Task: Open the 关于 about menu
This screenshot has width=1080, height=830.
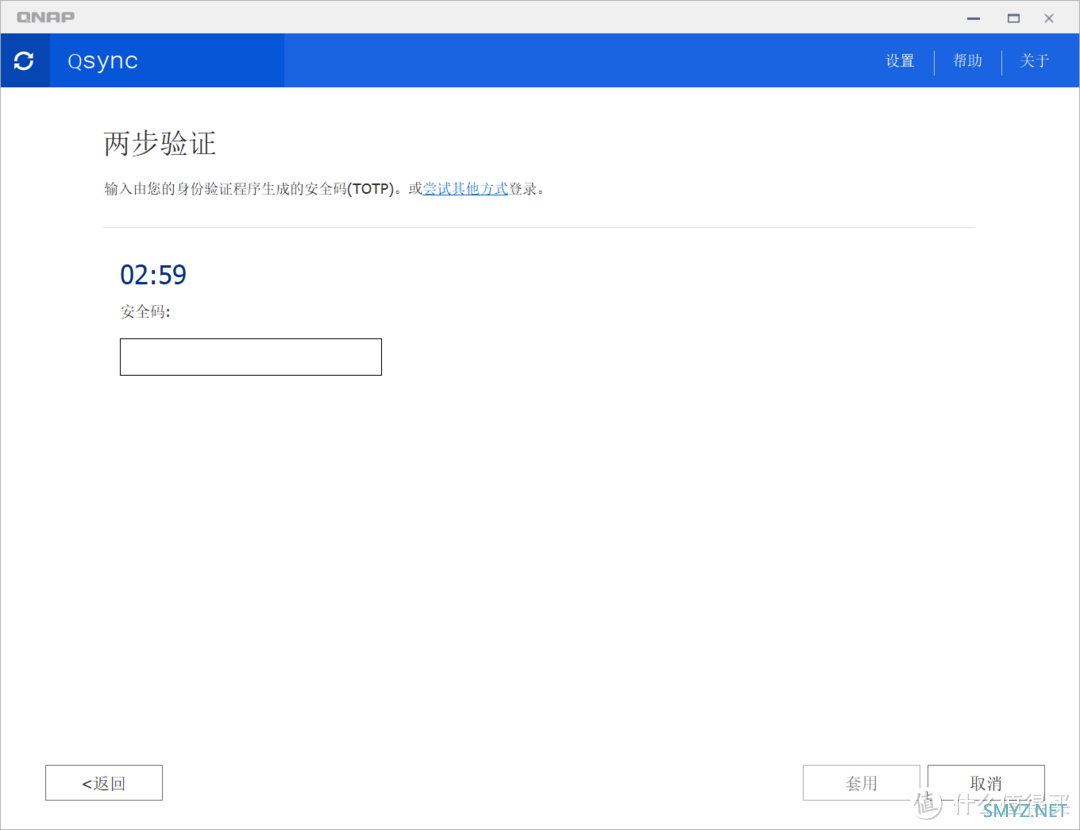Action: coord(1035,61)
